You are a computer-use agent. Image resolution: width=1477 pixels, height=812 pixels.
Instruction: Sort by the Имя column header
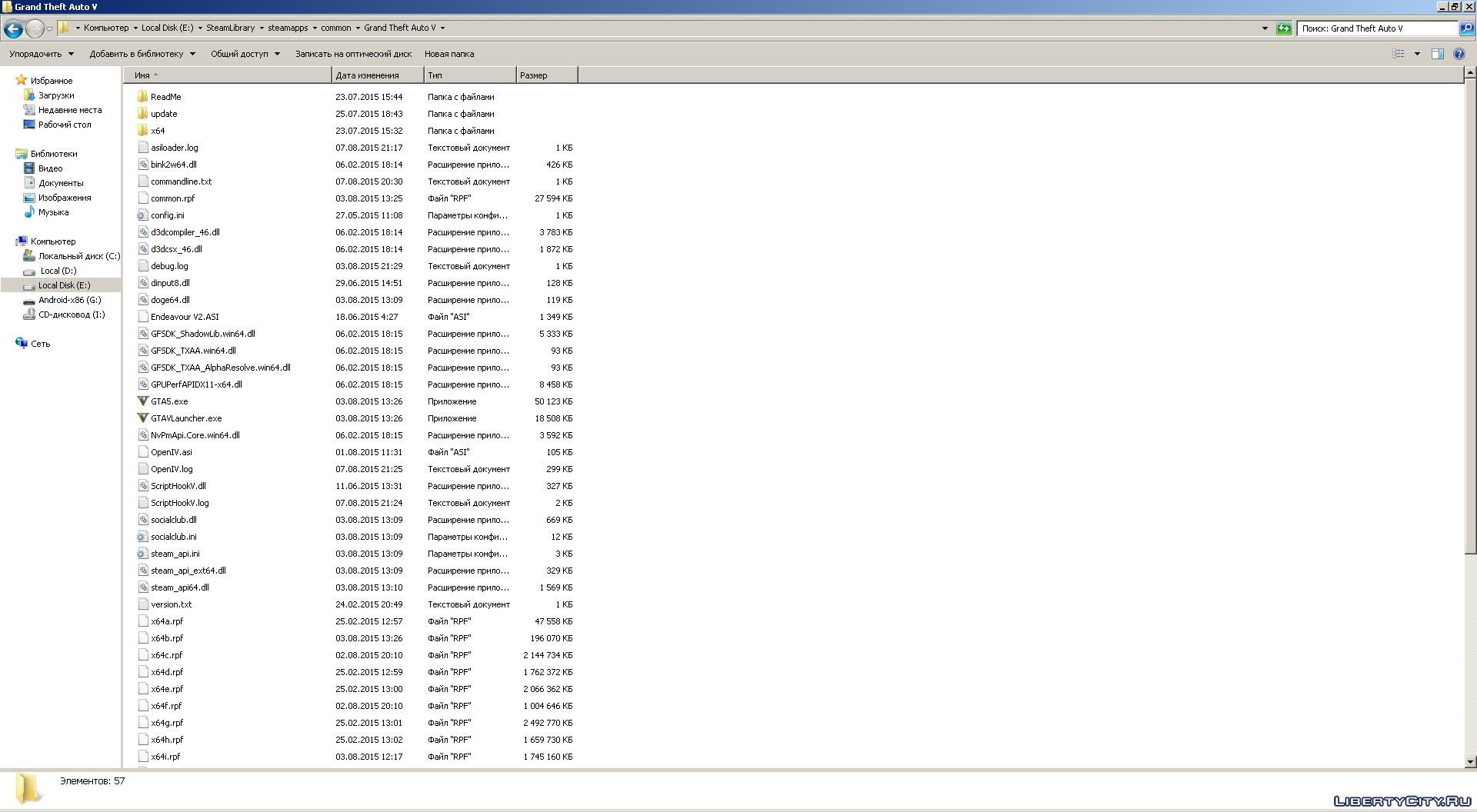coord(228,75)
